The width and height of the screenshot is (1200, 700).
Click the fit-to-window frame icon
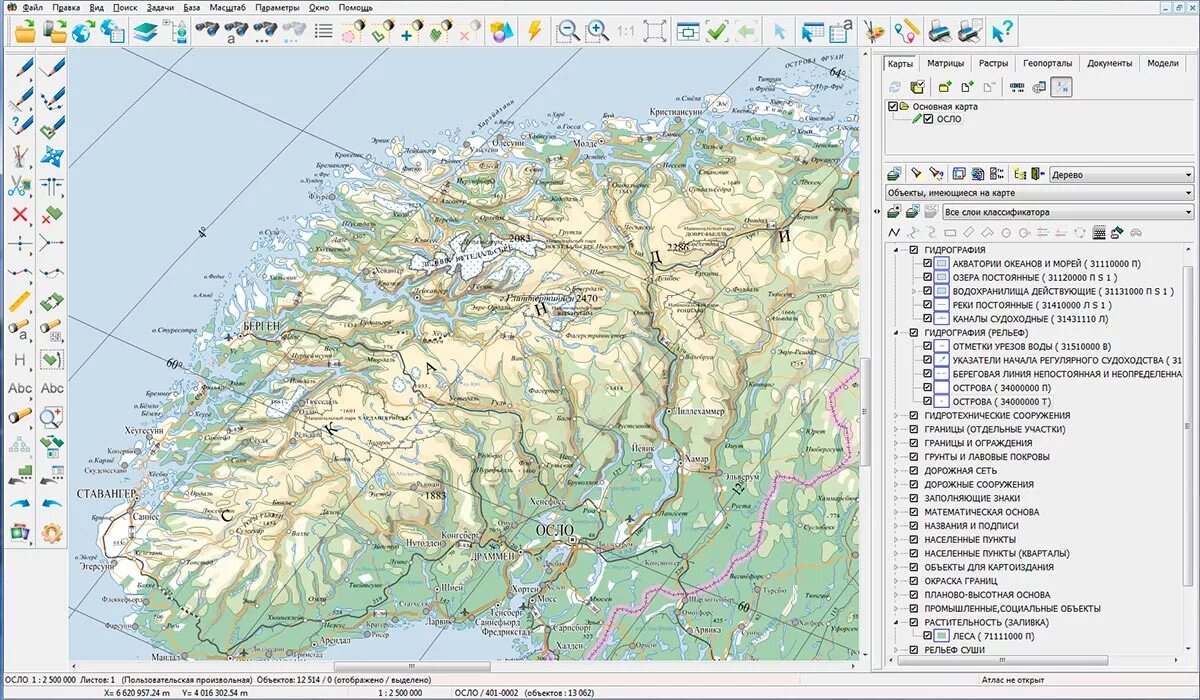coord(655,31)
